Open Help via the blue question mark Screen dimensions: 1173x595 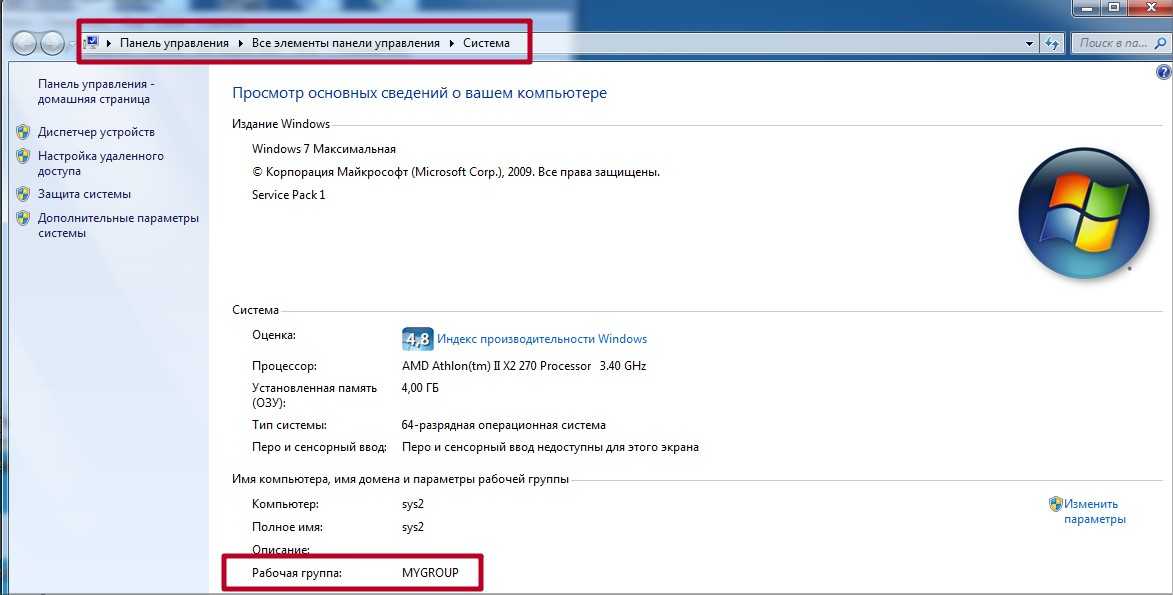pos(1163,73)
